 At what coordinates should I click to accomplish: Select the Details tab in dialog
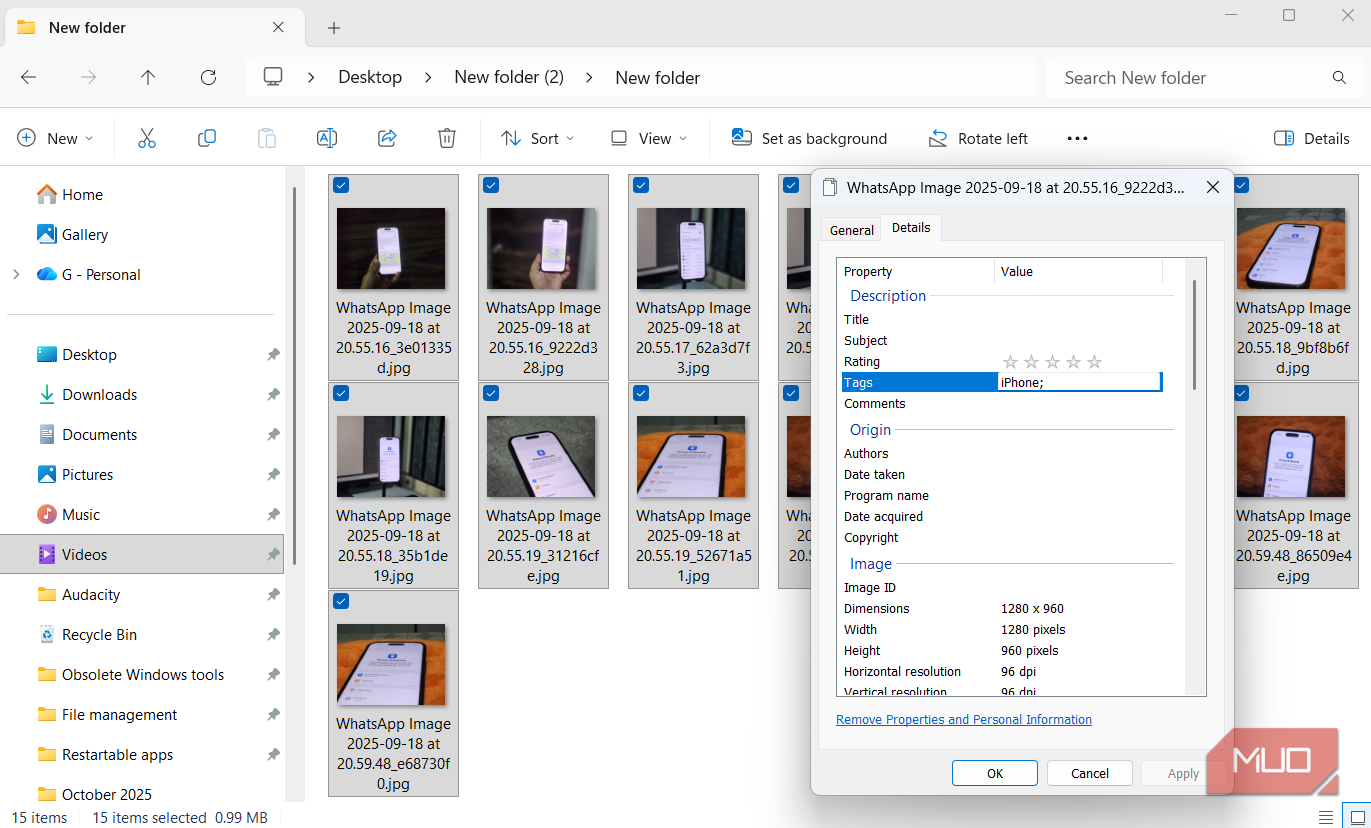[x=911, y=228]
